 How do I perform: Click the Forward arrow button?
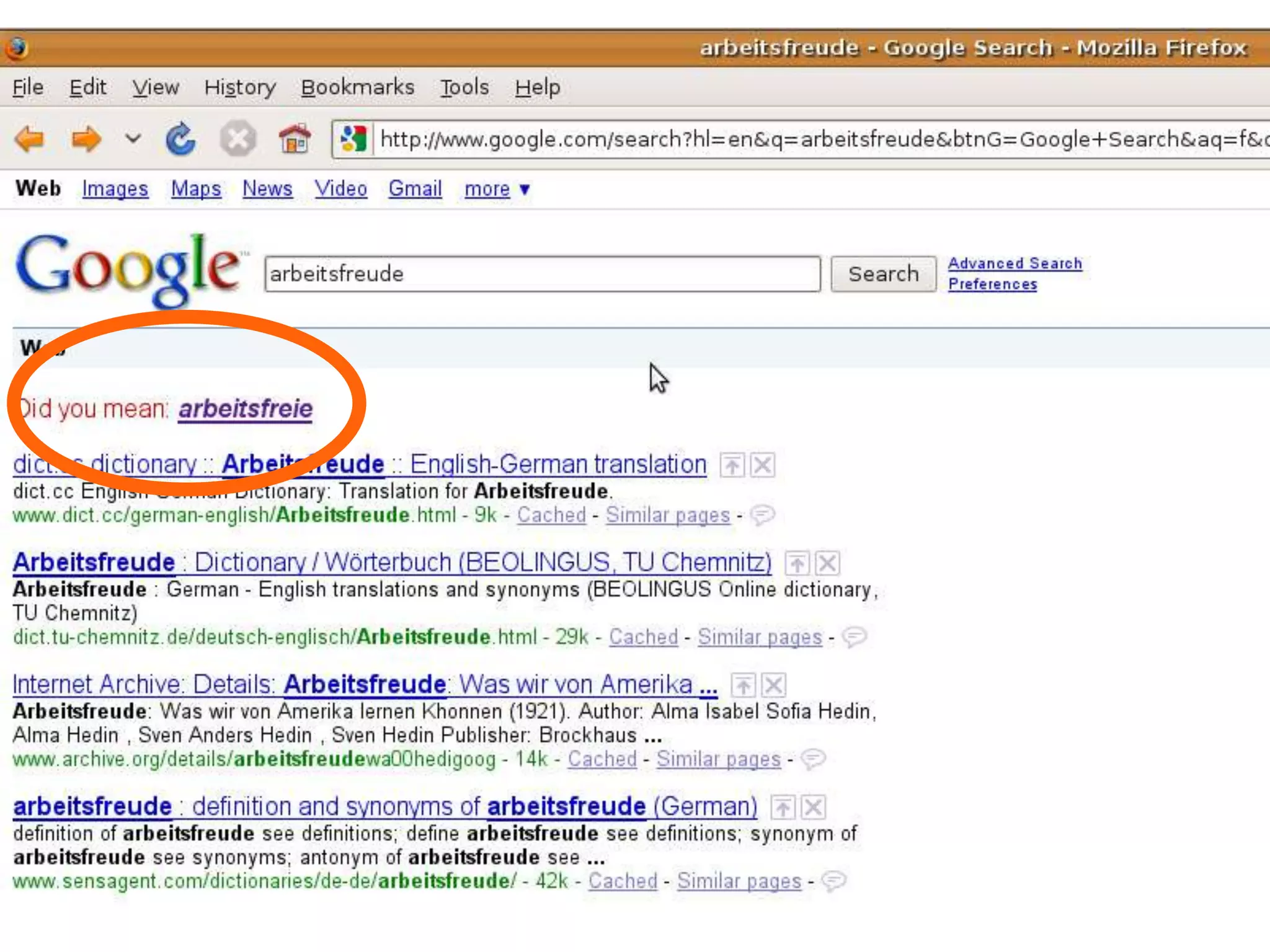[x=86, y=139]
